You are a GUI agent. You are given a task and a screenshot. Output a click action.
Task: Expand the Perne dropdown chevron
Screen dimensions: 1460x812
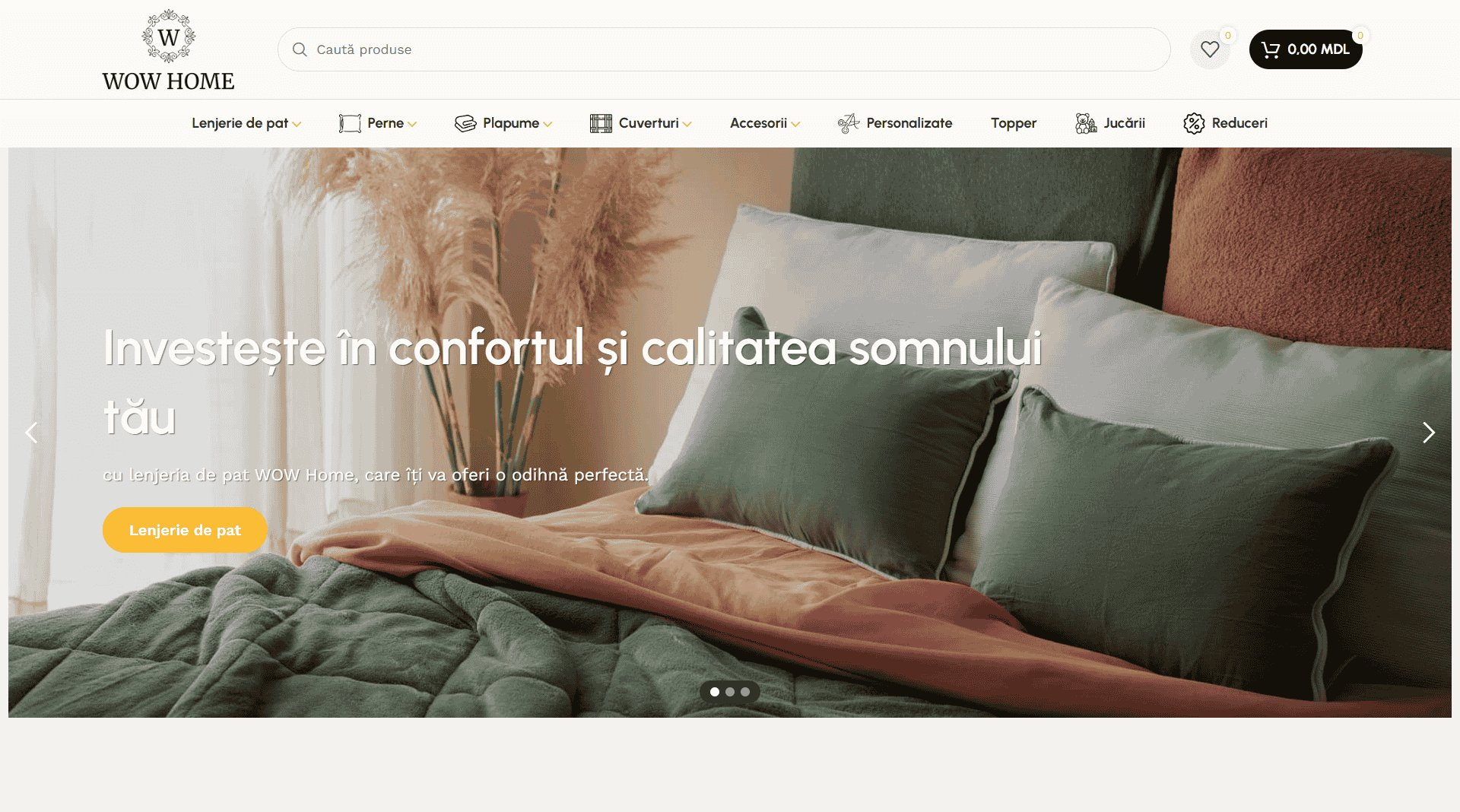[x=412, y=124]
